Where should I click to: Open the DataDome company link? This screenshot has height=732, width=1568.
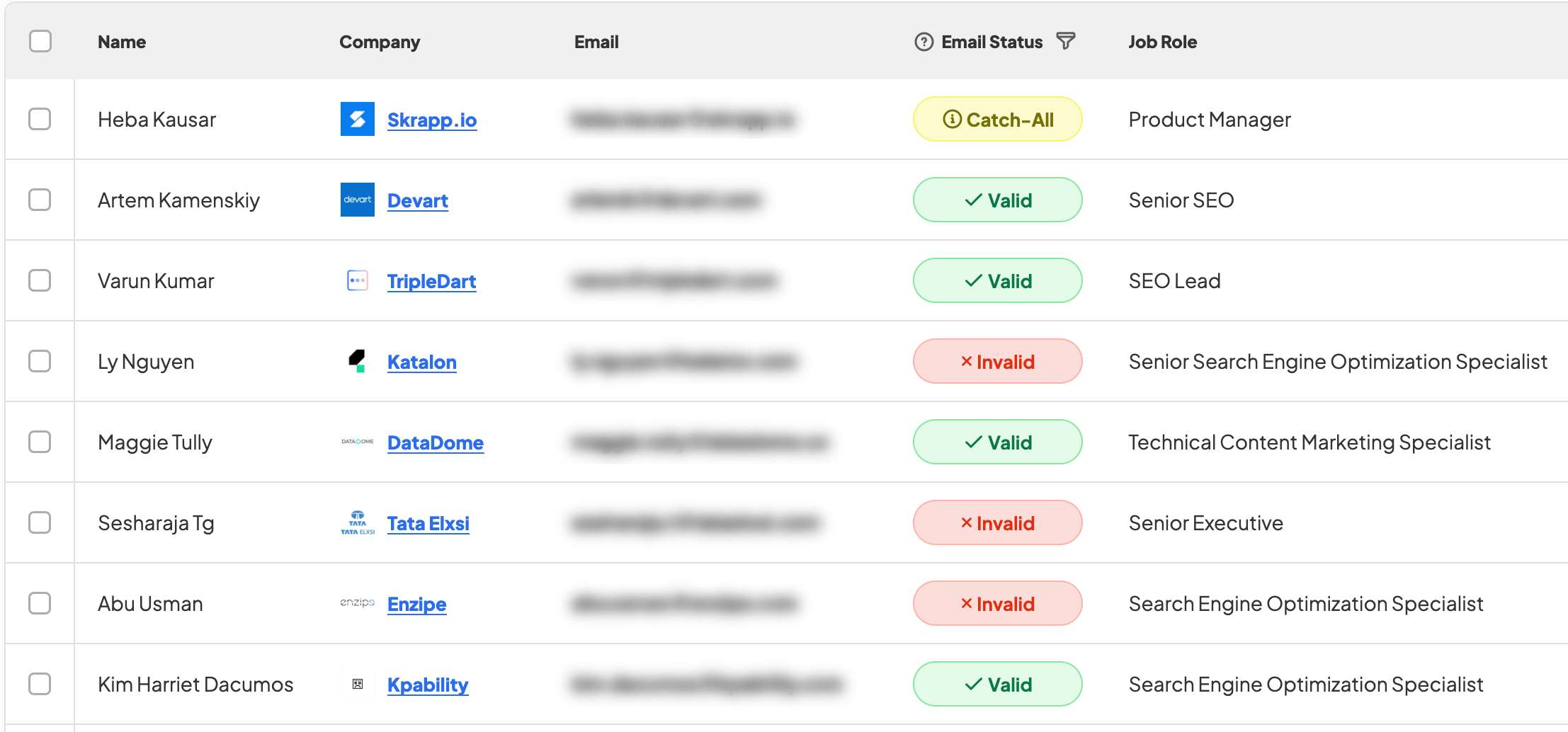click(436, 442)
